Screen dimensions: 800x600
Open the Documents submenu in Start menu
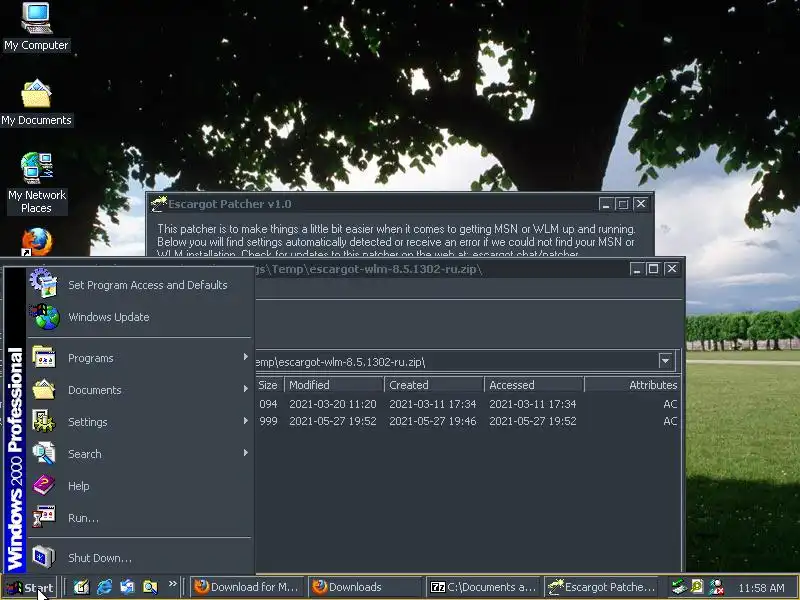point(140,390)
